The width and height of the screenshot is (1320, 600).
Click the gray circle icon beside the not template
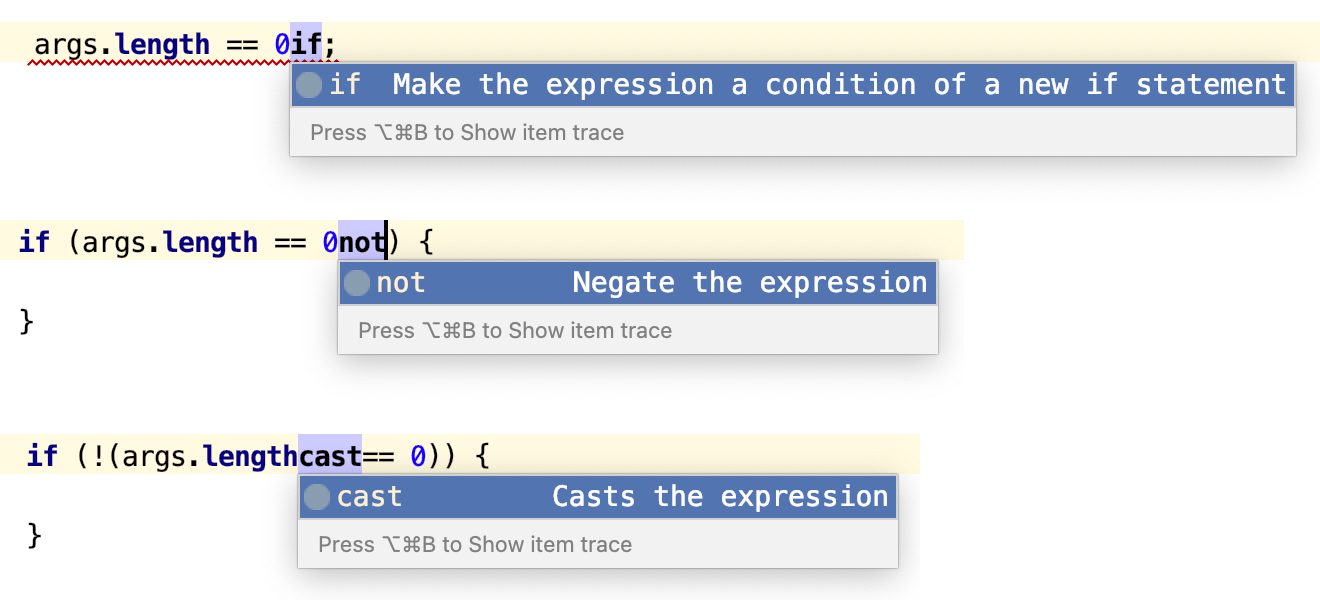pyautogui.click(x=357, y=283)
